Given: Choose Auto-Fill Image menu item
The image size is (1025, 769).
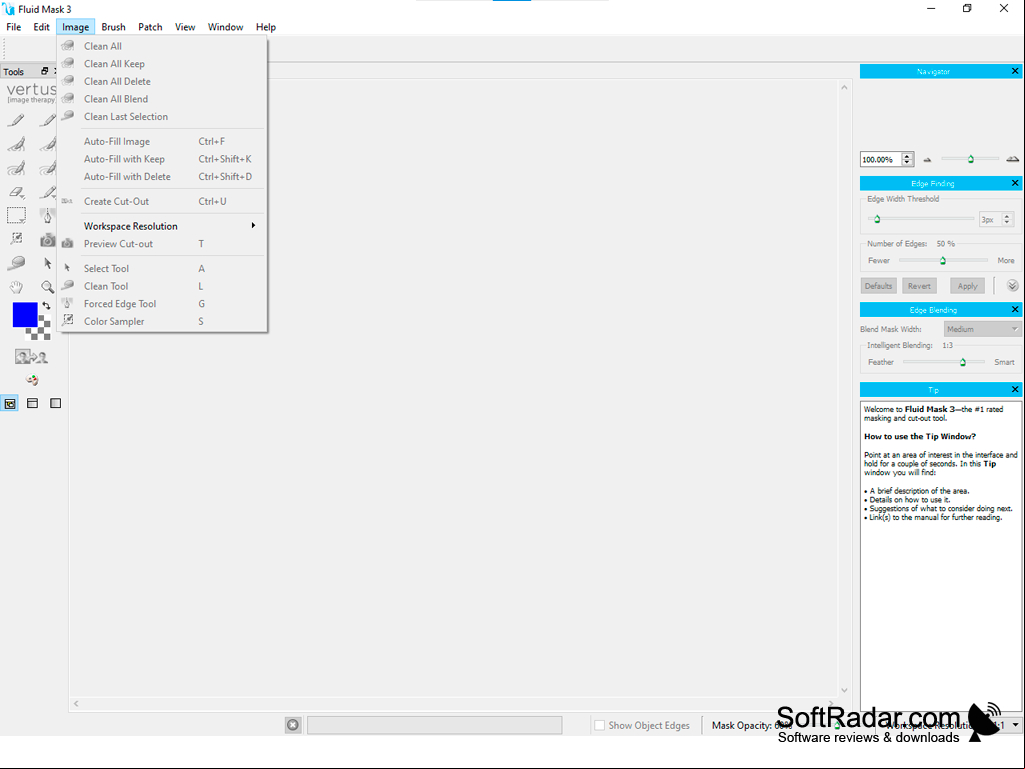Looking at the screenshot, I should tap(163, 141).
